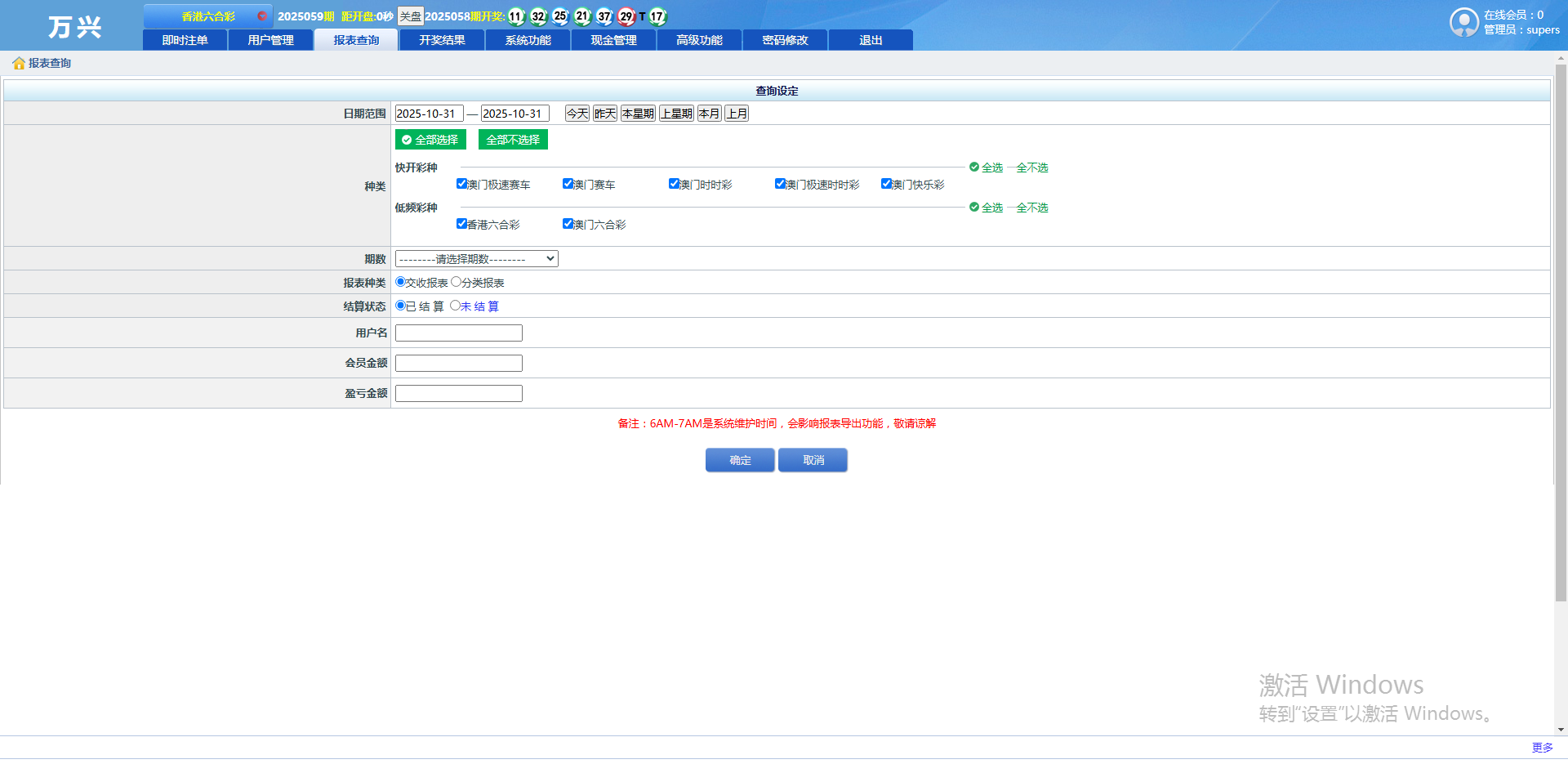The height and width of the screenshot is (764, 1568).
Task: Click the 全部不选择 green button
Action: 513,140
